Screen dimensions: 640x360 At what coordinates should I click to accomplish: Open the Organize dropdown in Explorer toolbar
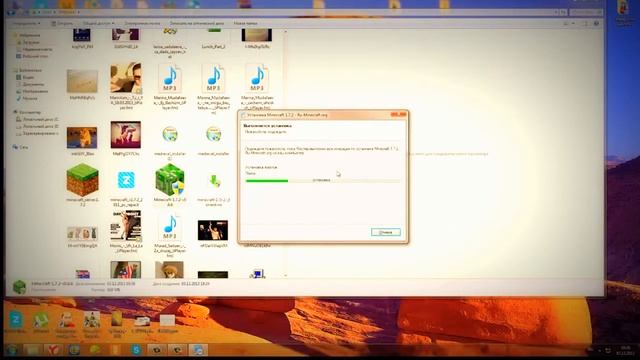(26, 24)
